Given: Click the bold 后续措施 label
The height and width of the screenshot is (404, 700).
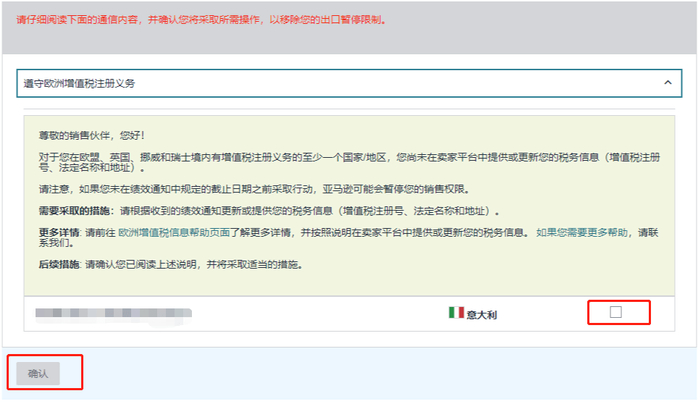Looking at the screenshot, I should pos(59,265).
